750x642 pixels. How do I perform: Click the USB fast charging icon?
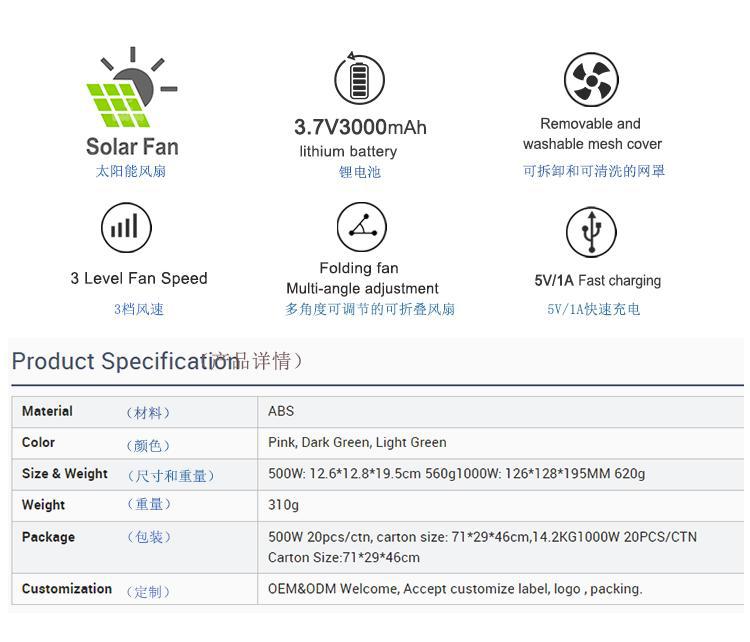click(591, 232)
